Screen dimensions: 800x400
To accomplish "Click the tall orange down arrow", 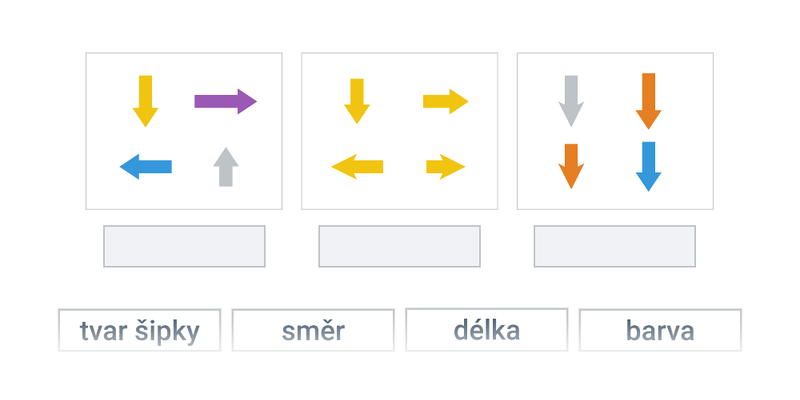I will (x=648, y=101).
